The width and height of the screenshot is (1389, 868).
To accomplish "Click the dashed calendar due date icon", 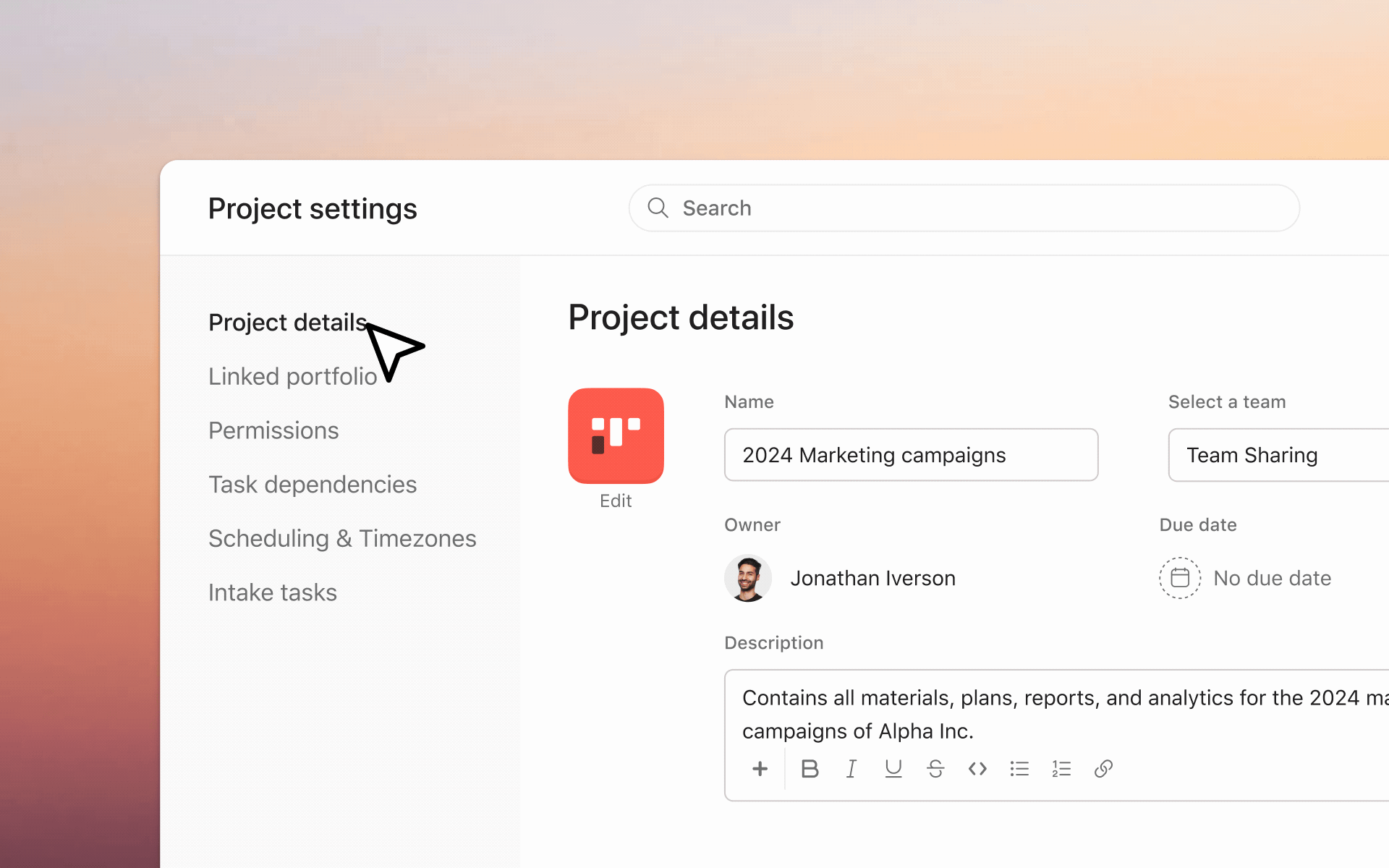I will [x=1180, y=577].
